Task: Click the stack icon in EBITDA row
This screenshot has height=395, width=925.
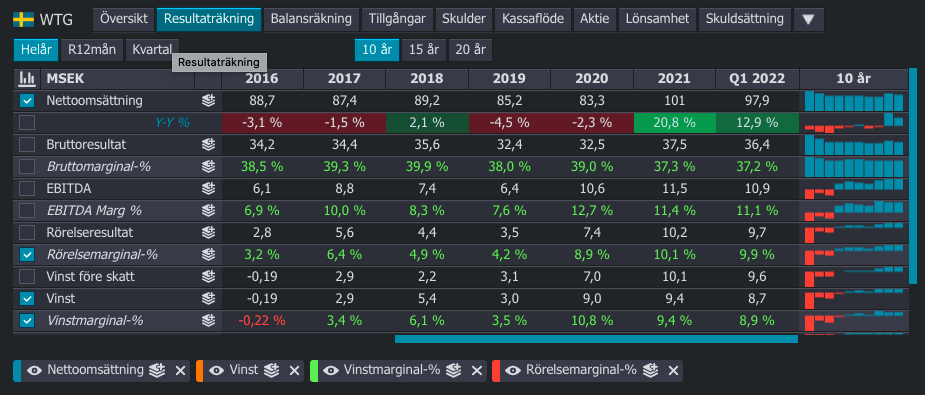Action: coord(208,189)
